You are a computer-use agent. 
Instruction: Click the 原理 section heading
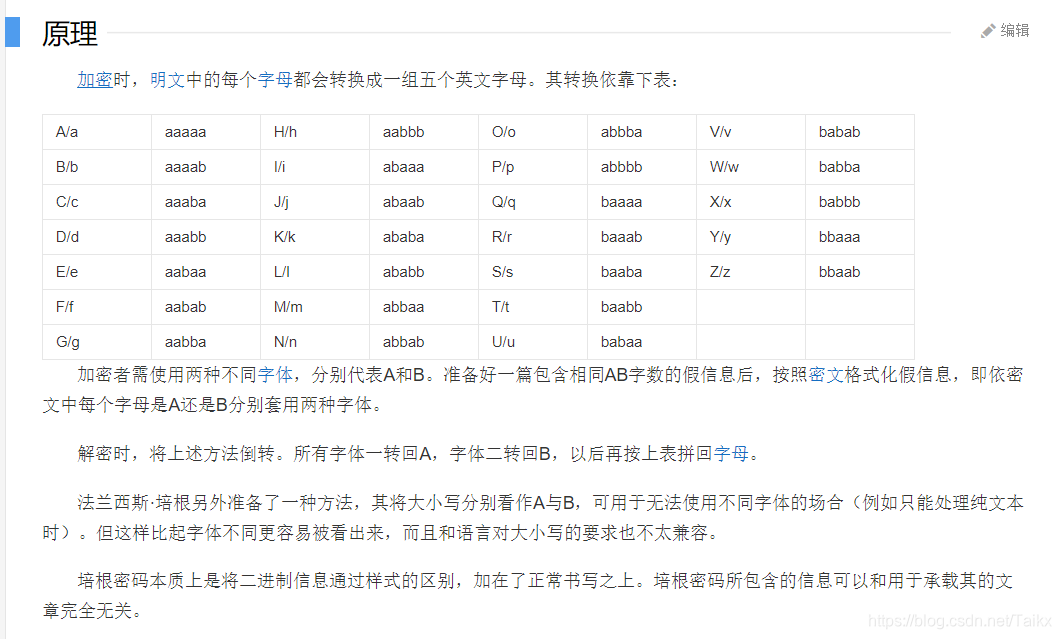70,33
